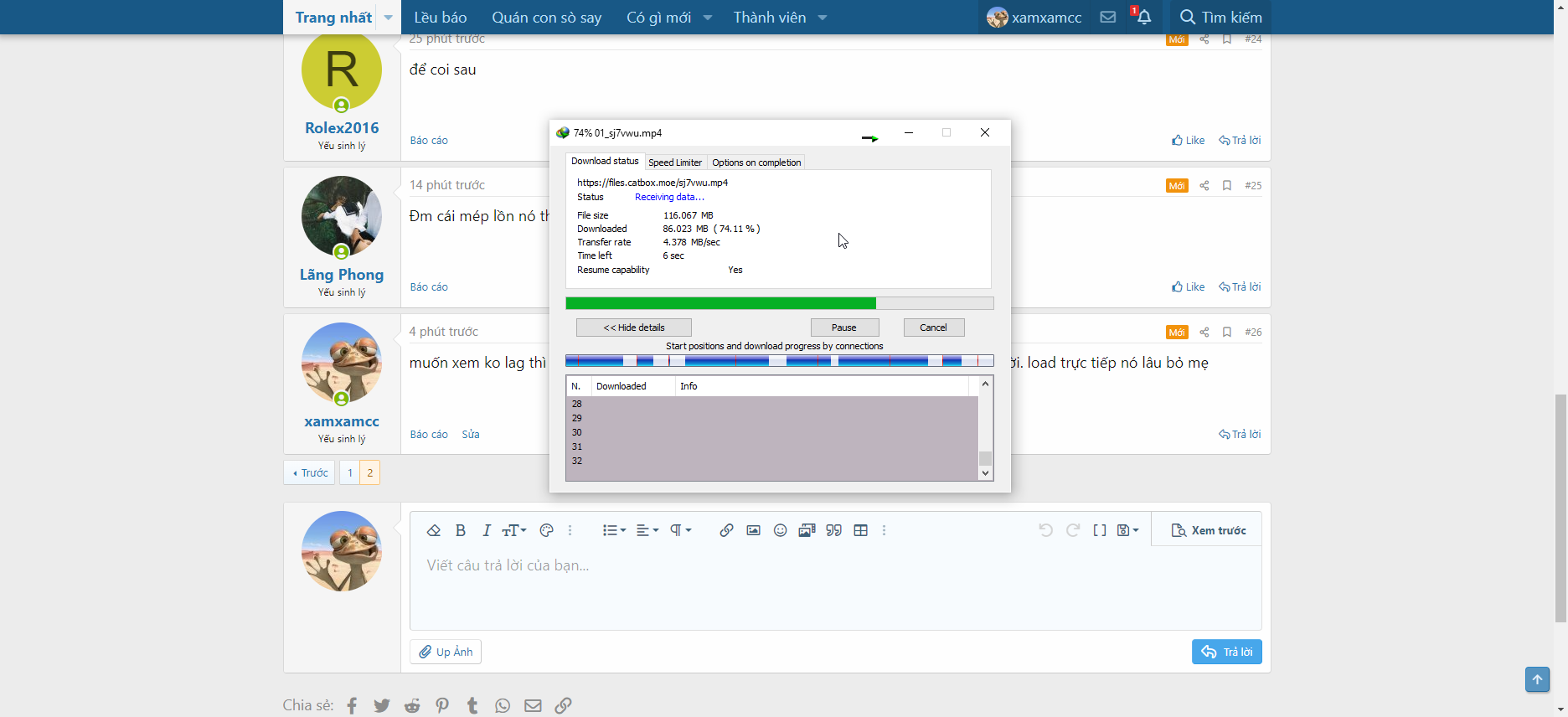Click the Hide details button

(x=633, y=328)
